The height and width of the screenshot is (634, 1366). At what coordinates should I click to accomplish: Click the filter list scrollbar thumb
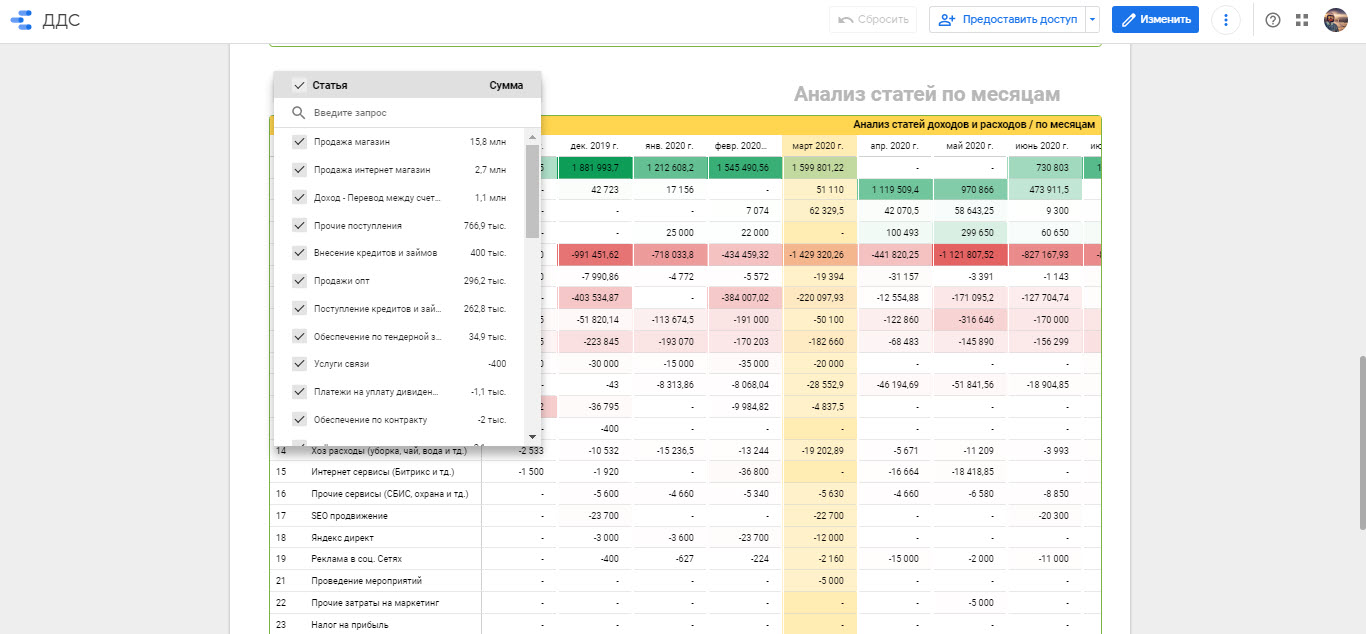click(531, 190)
